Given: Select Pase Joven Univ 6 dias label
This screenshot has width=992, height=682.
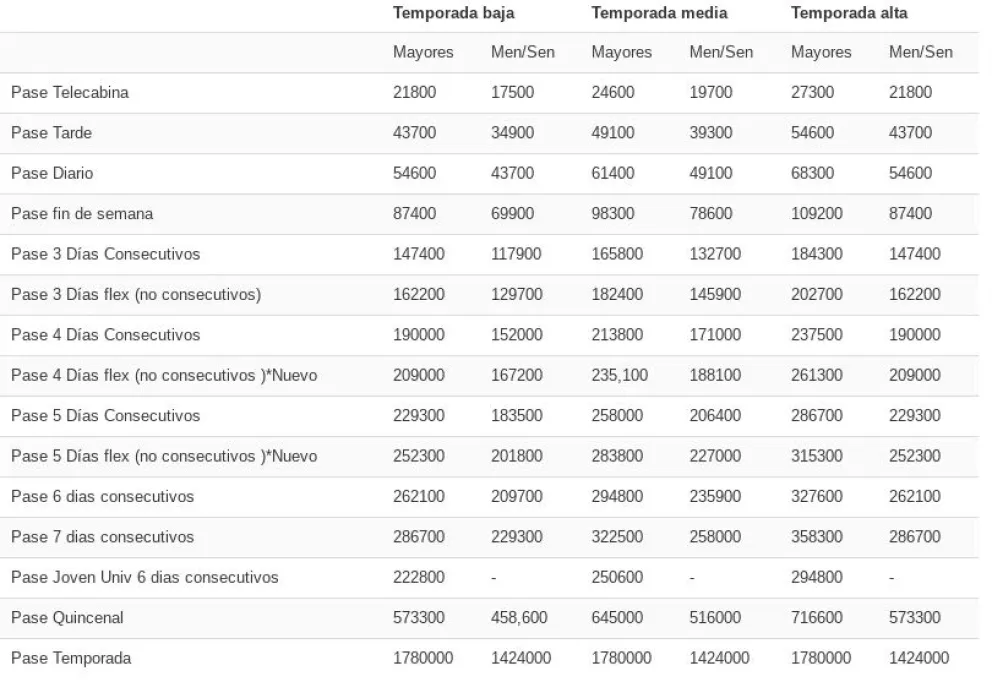Looking at the screenshot, I should [x=145, y=577].
